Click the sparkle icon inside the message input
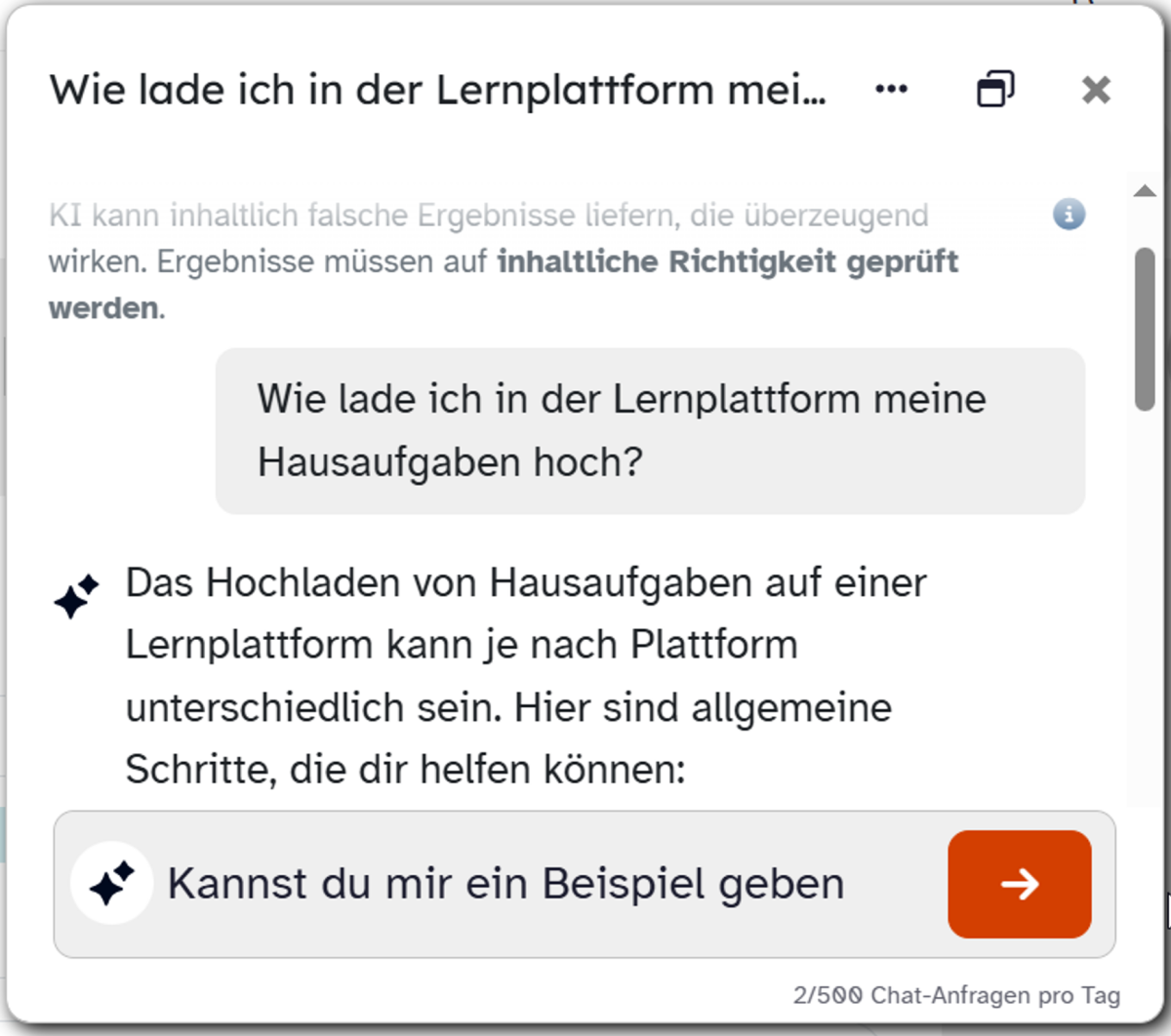 coord(112,884)
